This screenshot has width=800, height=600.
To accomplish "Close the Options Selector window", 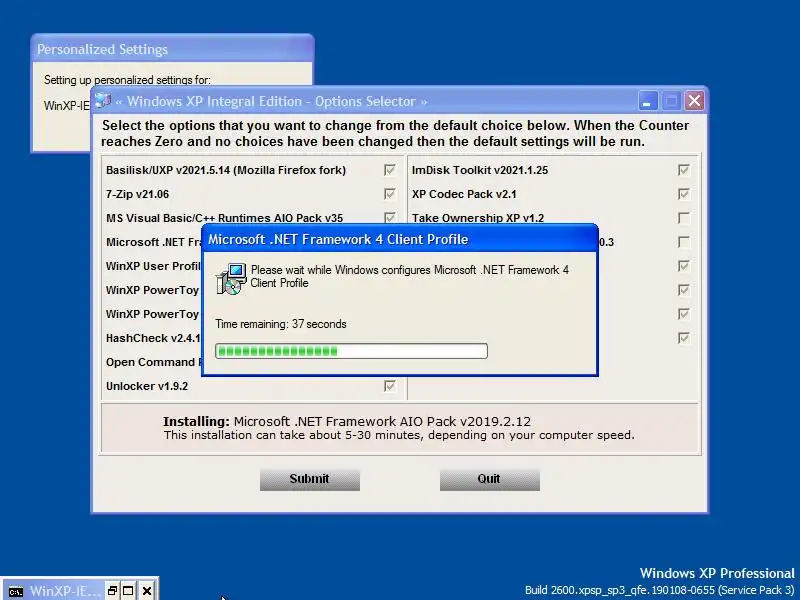I will [x=694, y=101].
